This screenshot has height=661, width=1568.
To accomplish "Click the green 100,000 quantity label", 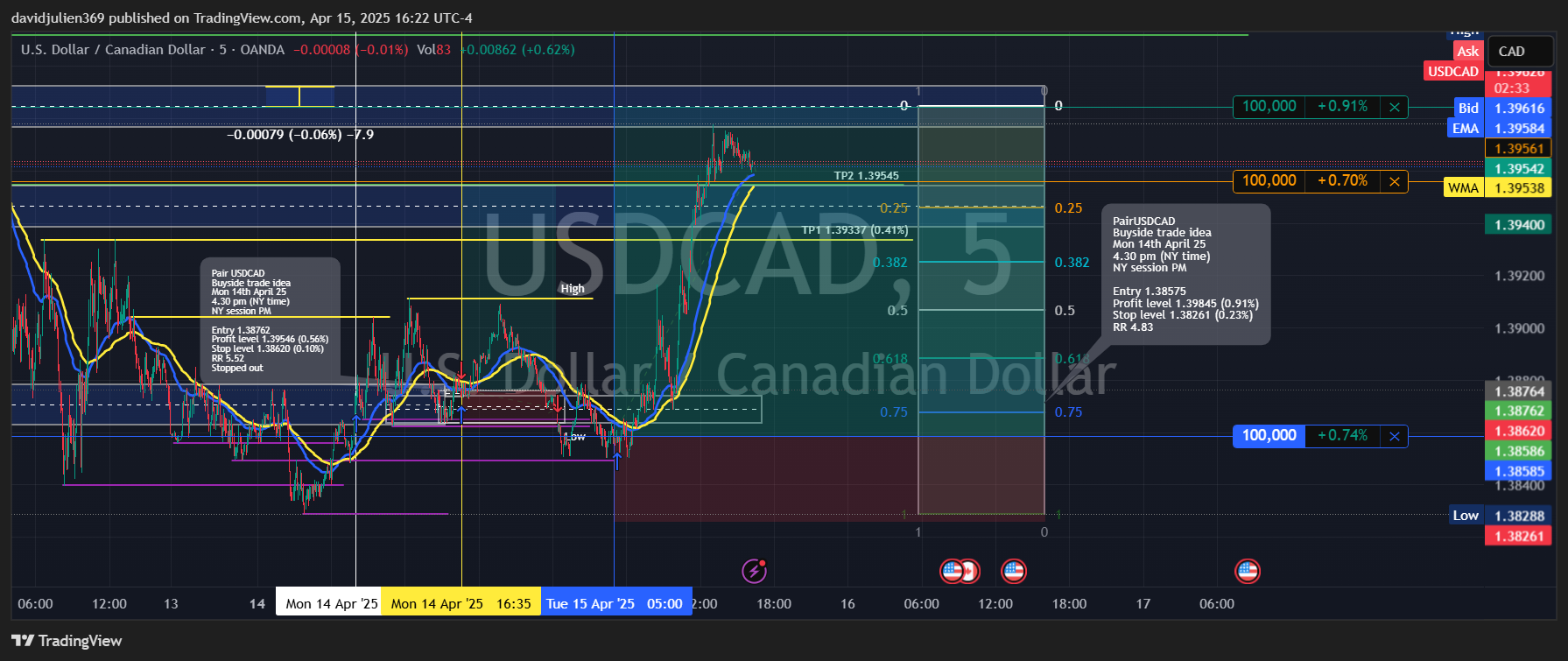I will click(1269, 107).
